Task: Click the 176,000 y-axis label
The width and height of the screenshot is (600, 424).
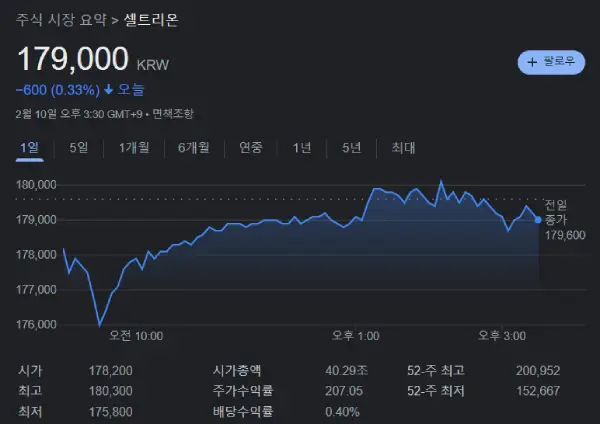Action: click(x=36, y=325)
